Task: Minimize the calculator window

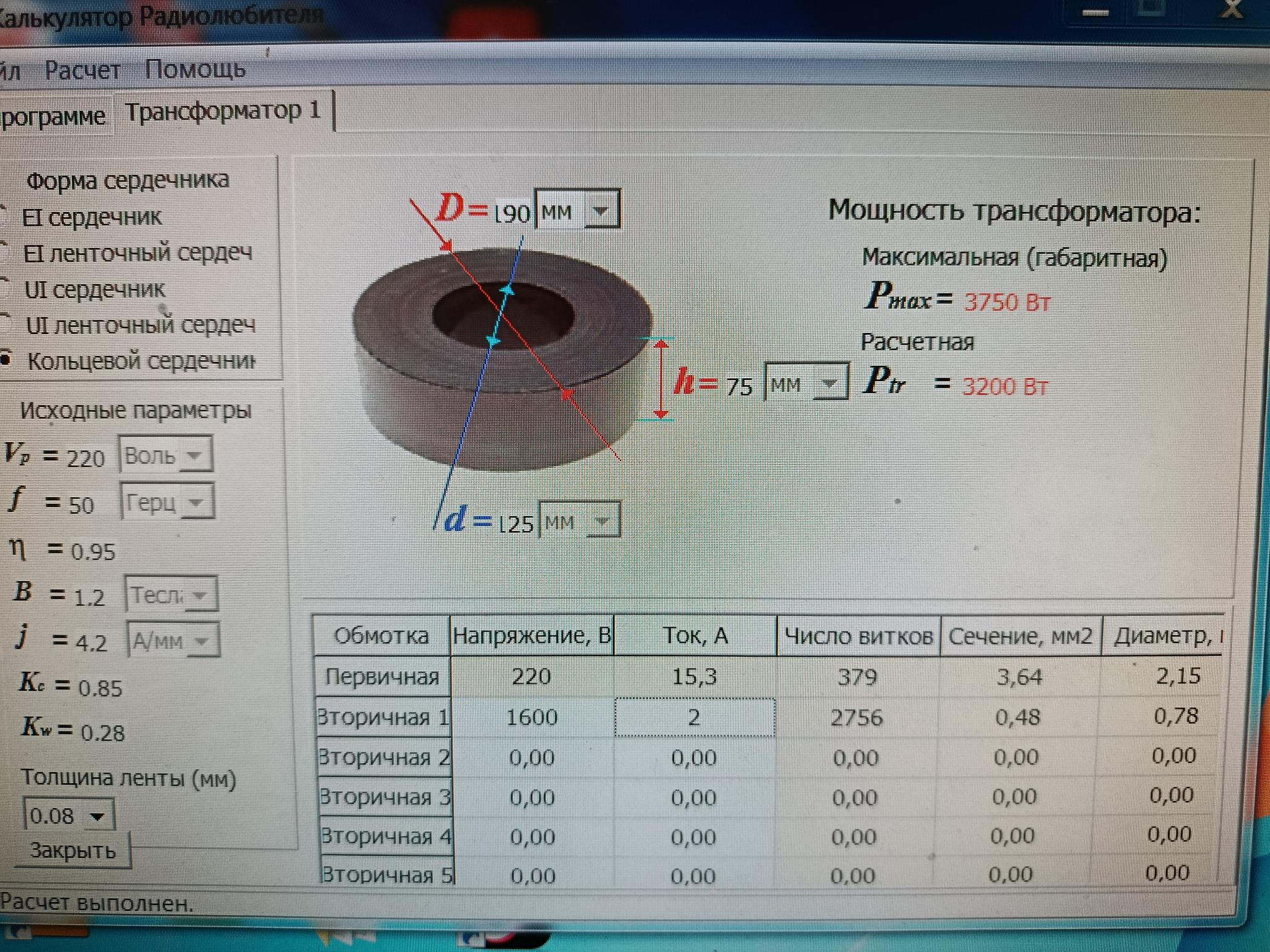Action: click(1095, 12)
